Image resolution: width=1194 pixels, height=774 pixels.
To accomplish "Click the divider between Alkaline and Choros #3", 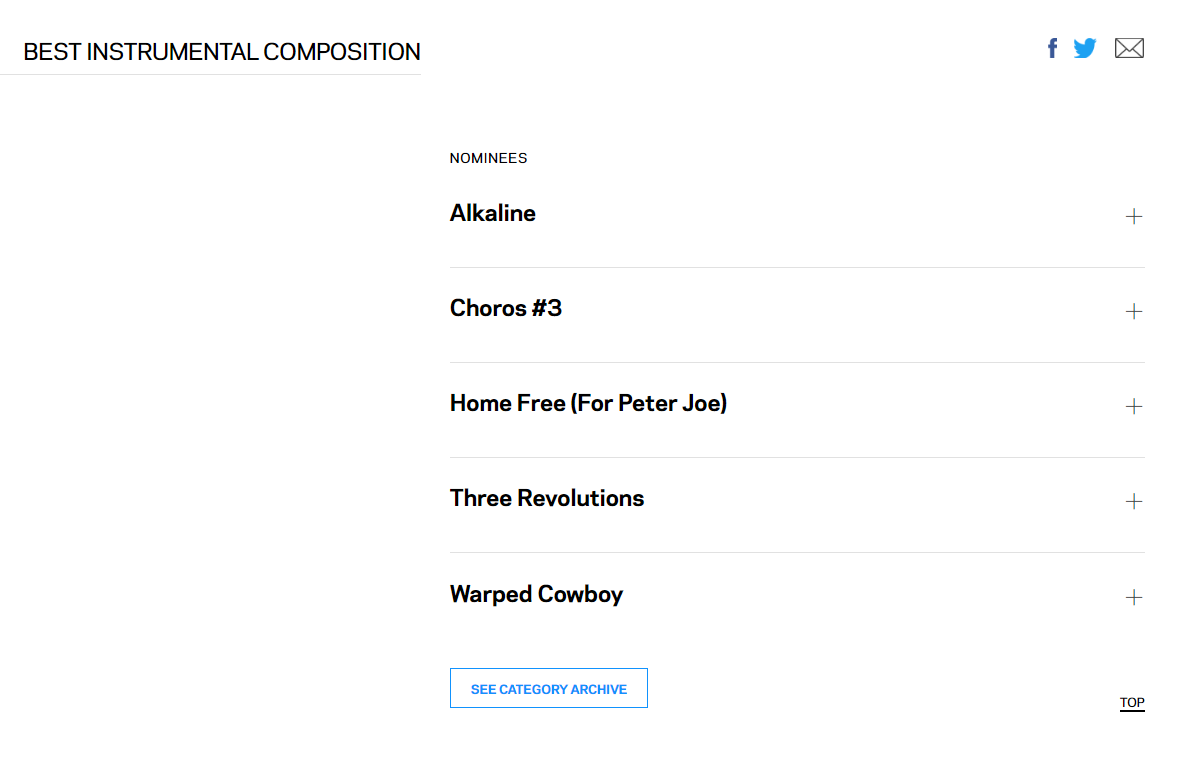I will [797, 267].
